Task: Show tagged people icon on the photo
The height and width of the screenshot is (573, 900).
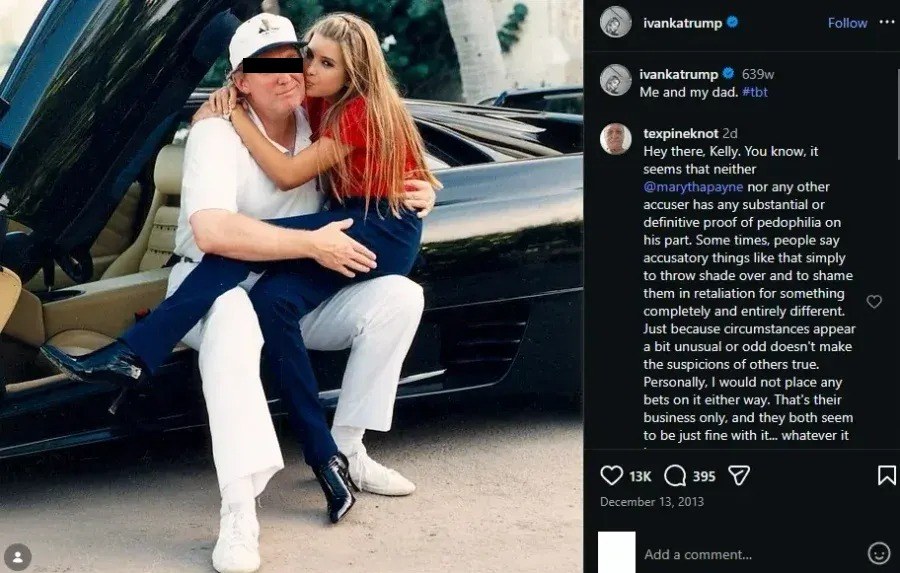Action: point(17,556)
